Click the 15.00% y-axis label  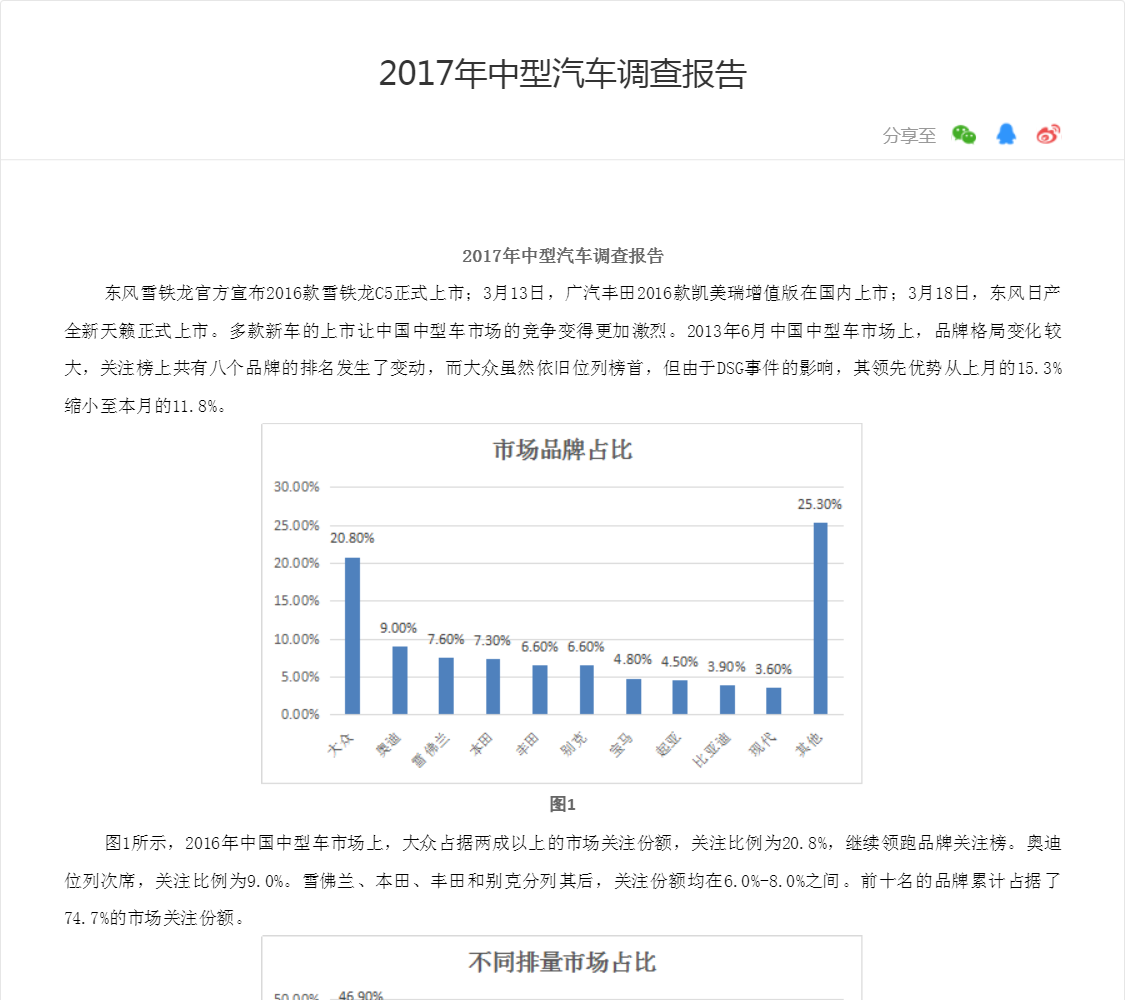[296, 601]
